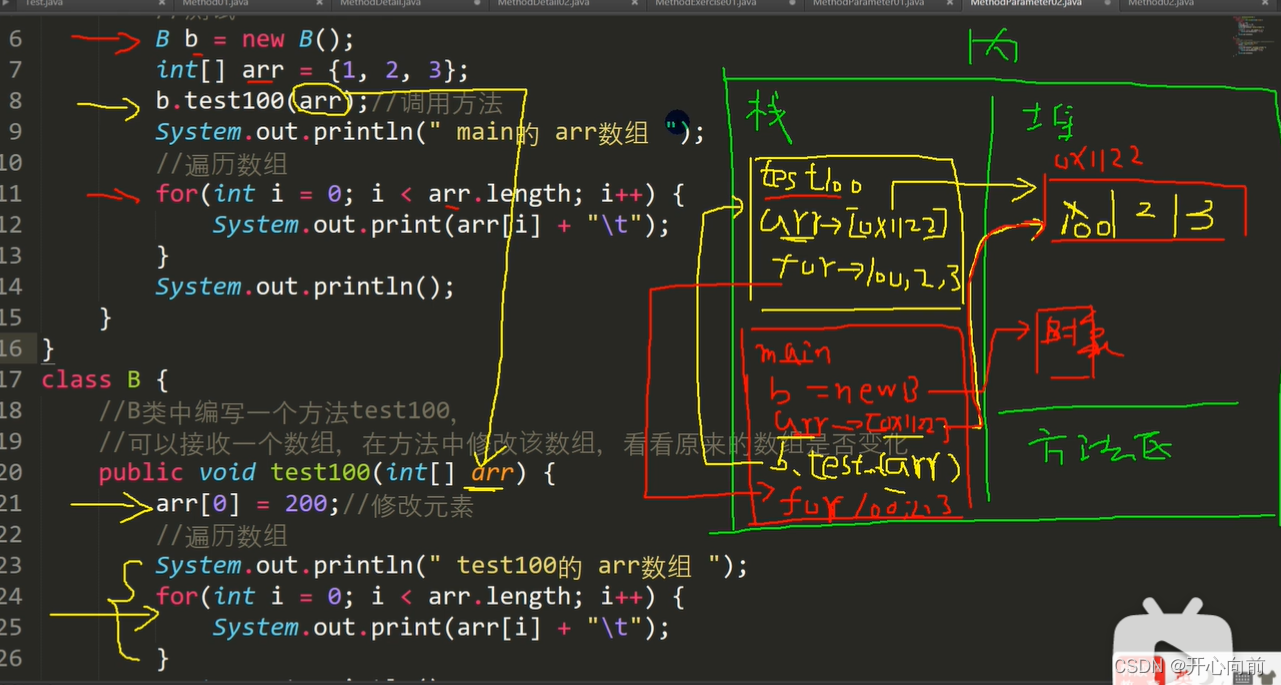Click the '//遍历数组' comment on line 22
This screenshot has width=1281, height=685.
point(221,536)
